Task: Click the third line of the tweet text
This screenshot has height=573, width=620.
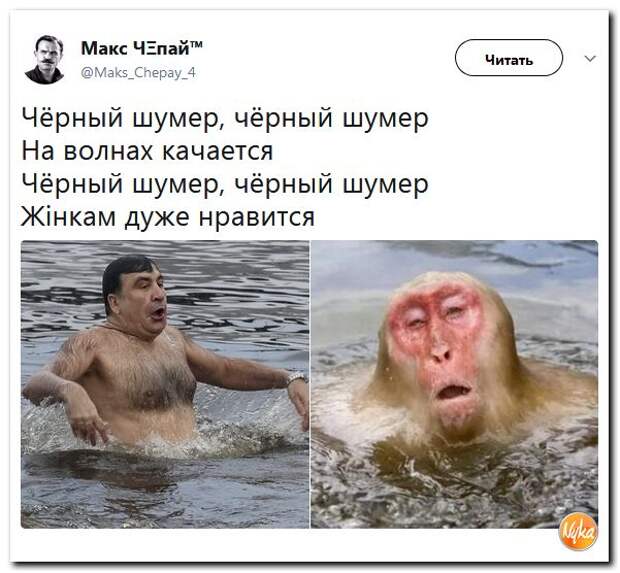Action: [225, 184]
